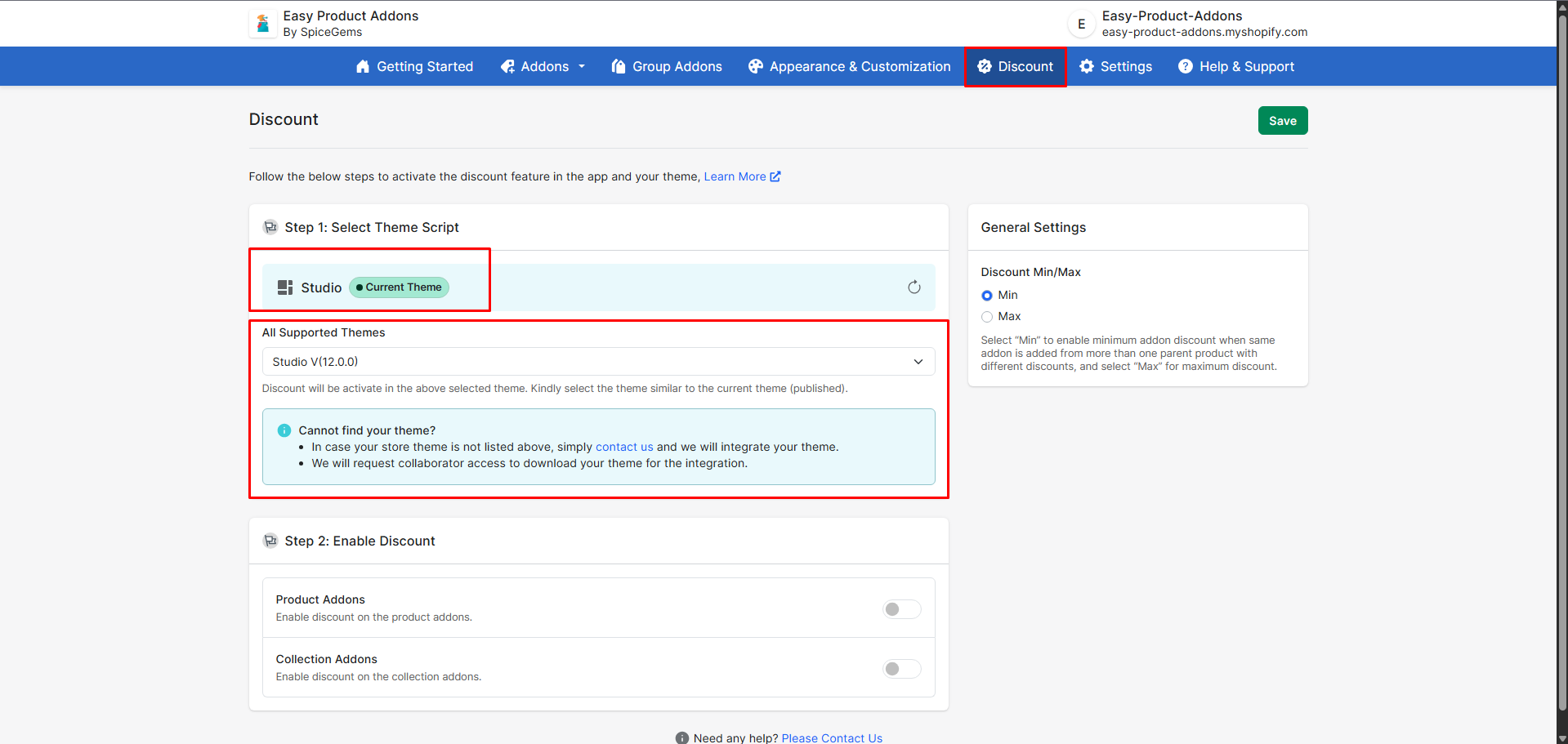
Task: Click the green Save button
Action: pyautogui.click(x=1282, y=121)
